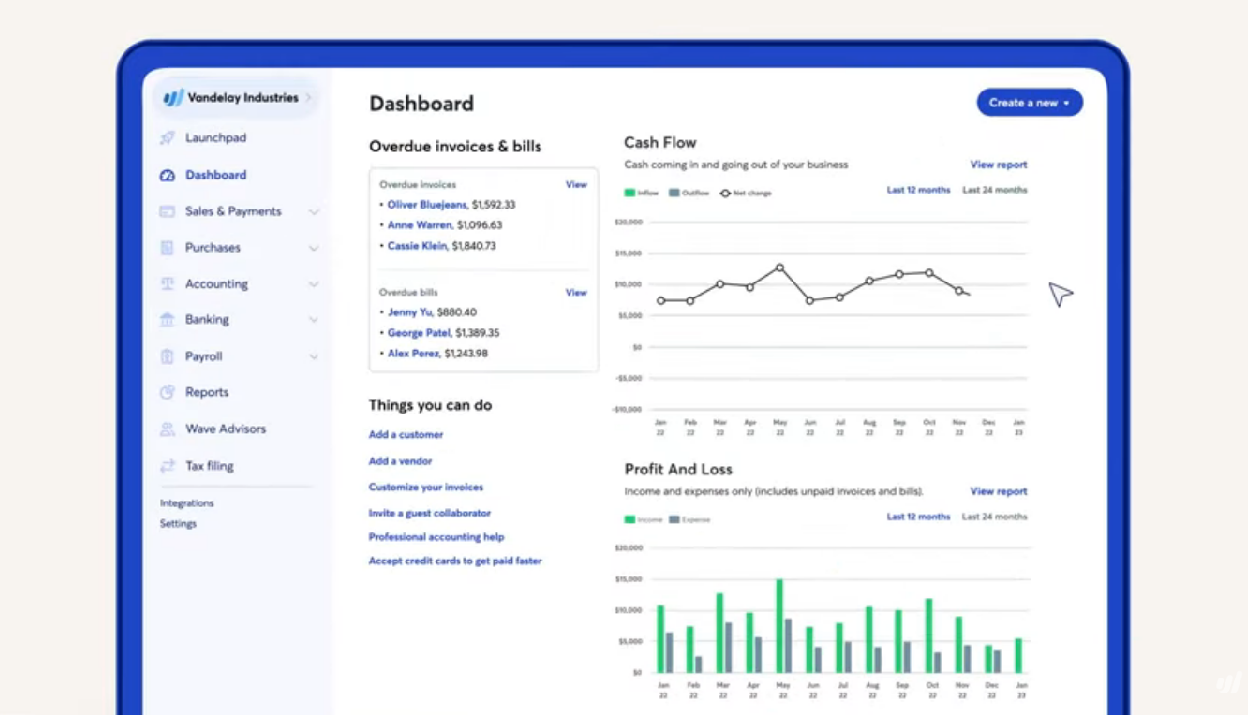Click Professional accounting help link
This screenshot has width=1248, height=716.
[x=436, y=537]
